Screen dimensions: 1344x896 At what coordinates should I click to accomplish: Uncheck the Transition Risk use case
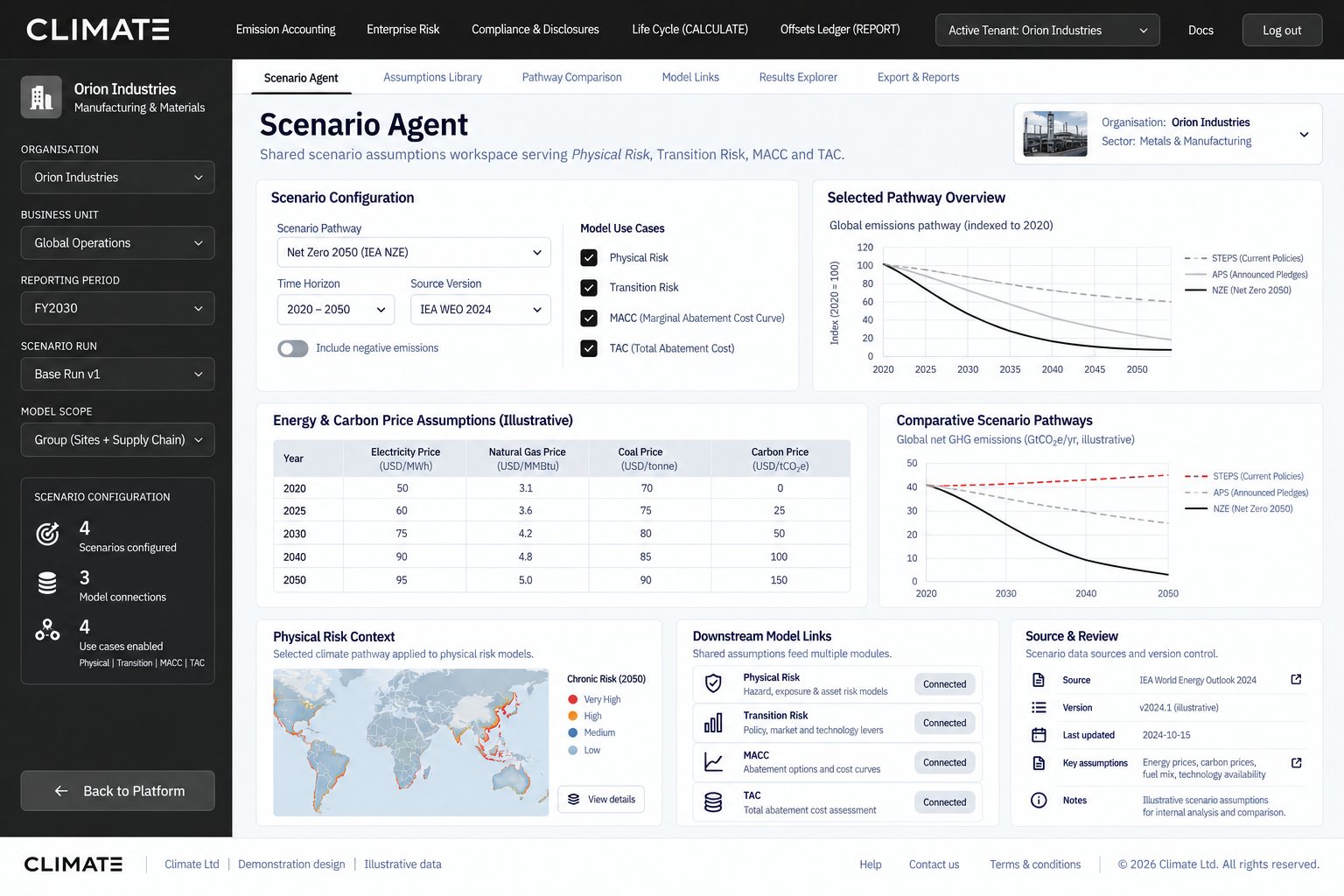pyautogui.click(x=589, y=288)
